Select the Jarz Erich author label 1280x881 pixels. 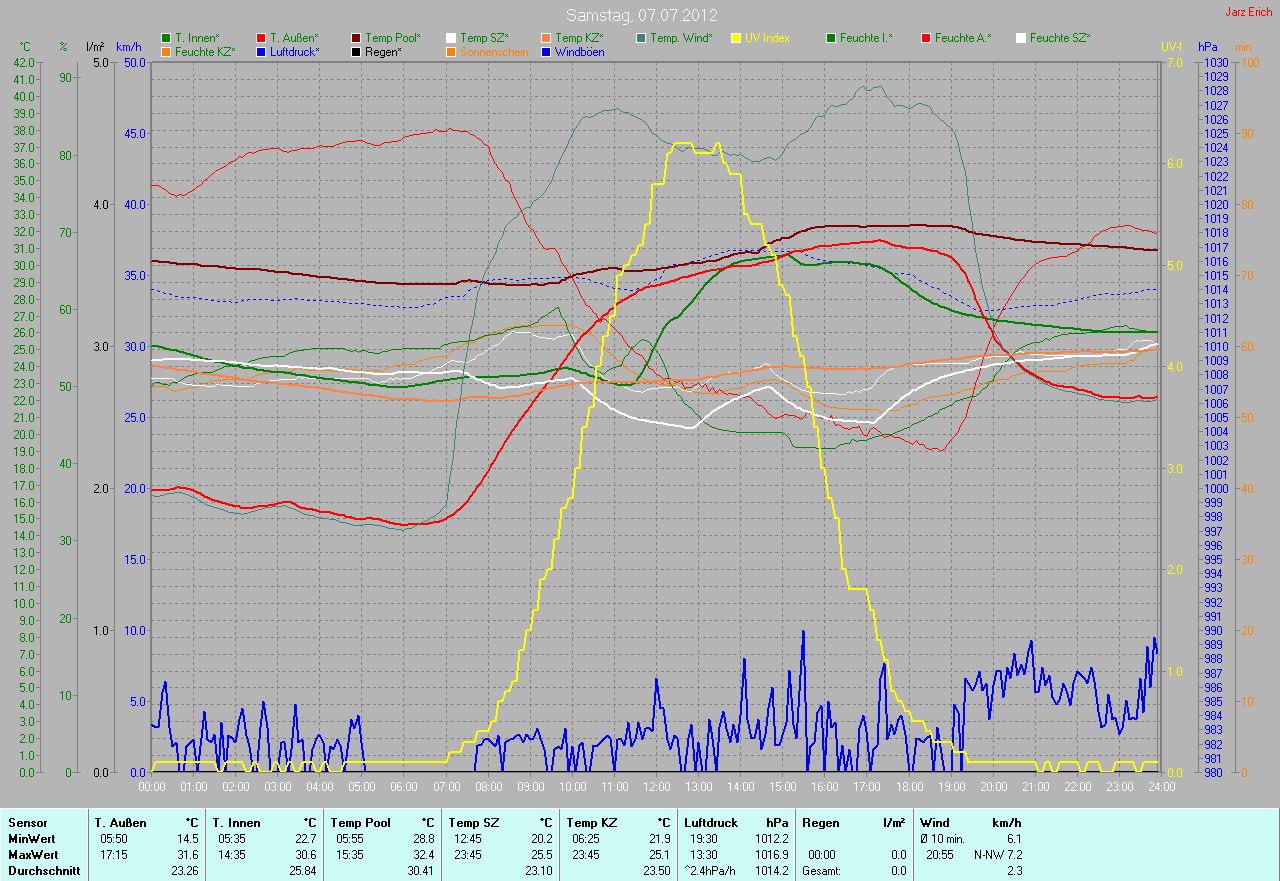tap(1249, 12)
